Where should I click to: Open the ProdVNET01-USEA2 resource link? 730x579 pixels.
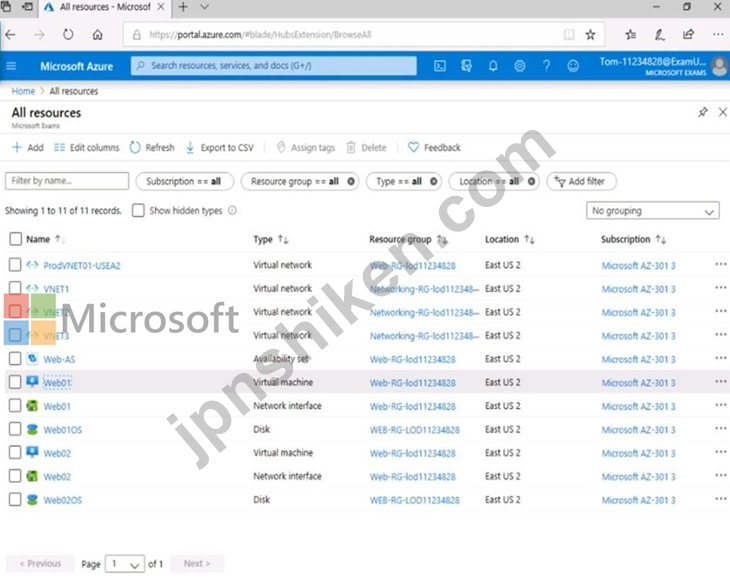pos(82,265)
